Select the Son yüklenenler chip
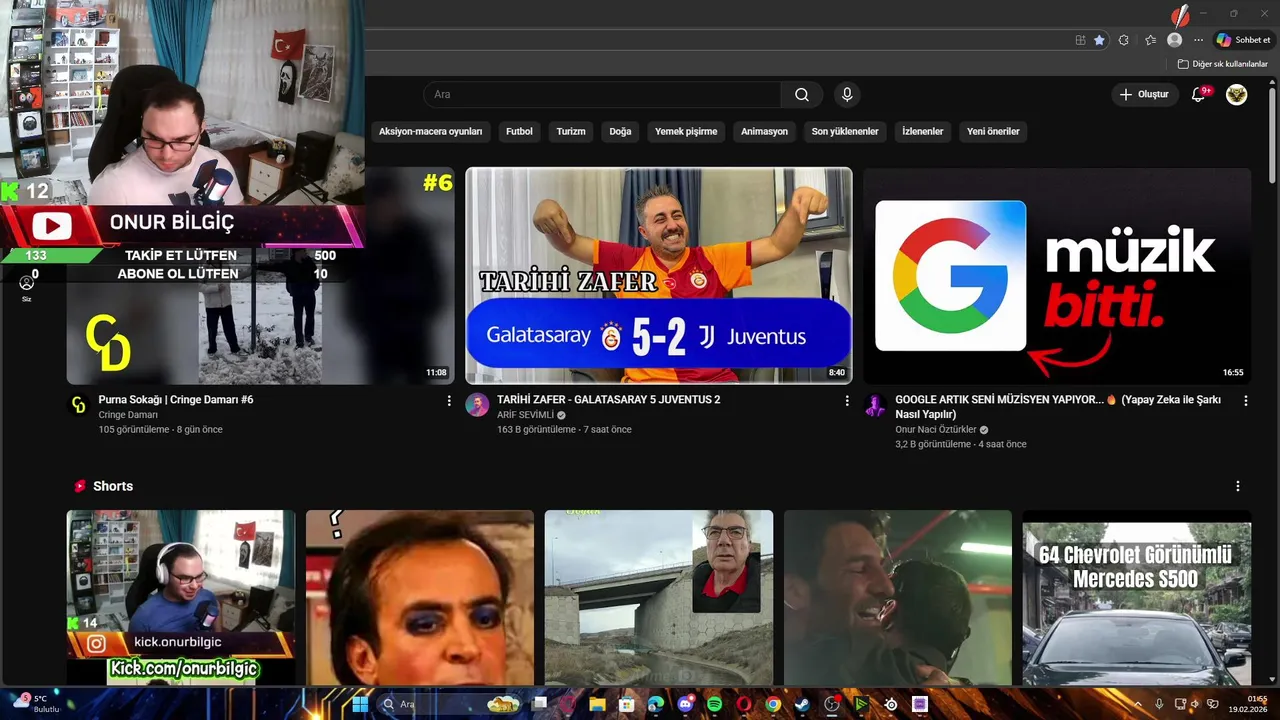This screenshot has height=720, width=1280. (x=845, y=131)
